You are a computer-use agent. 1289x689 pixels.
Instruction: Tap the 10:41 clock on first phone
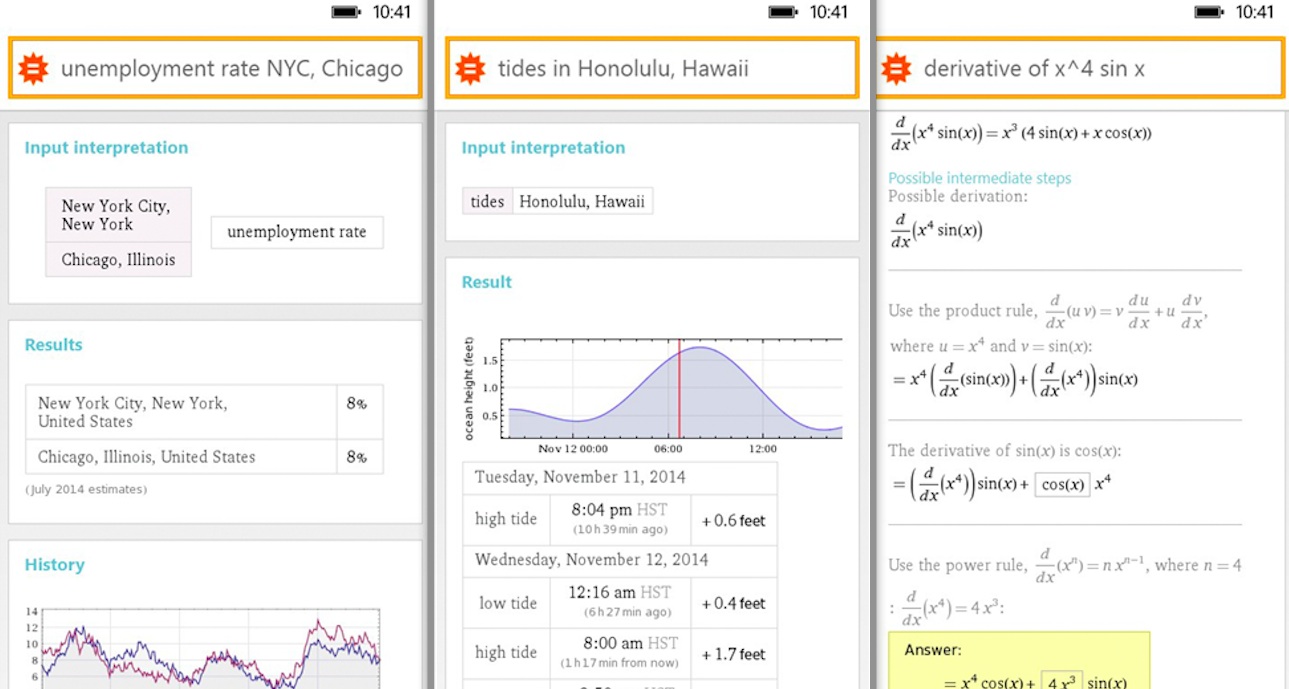coord(392,12)
